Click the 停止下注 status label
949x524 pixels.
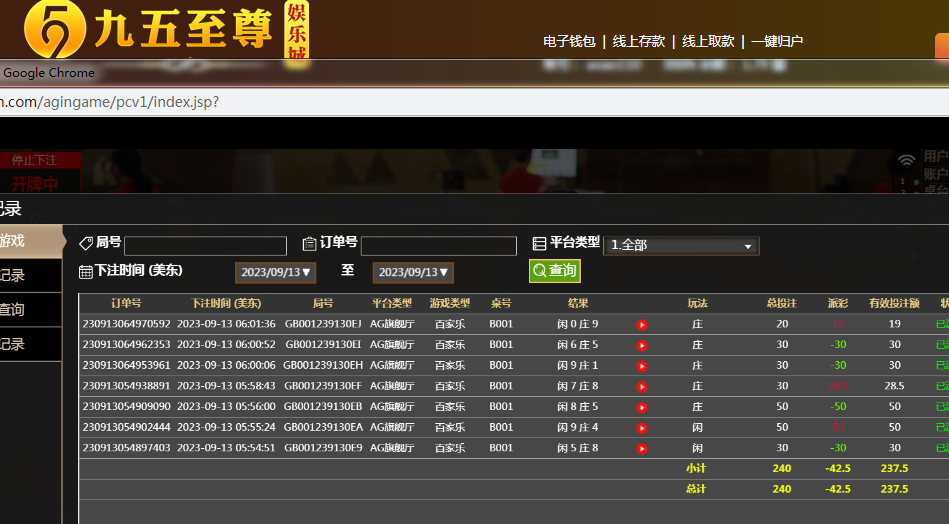click(x=34, y=160)
